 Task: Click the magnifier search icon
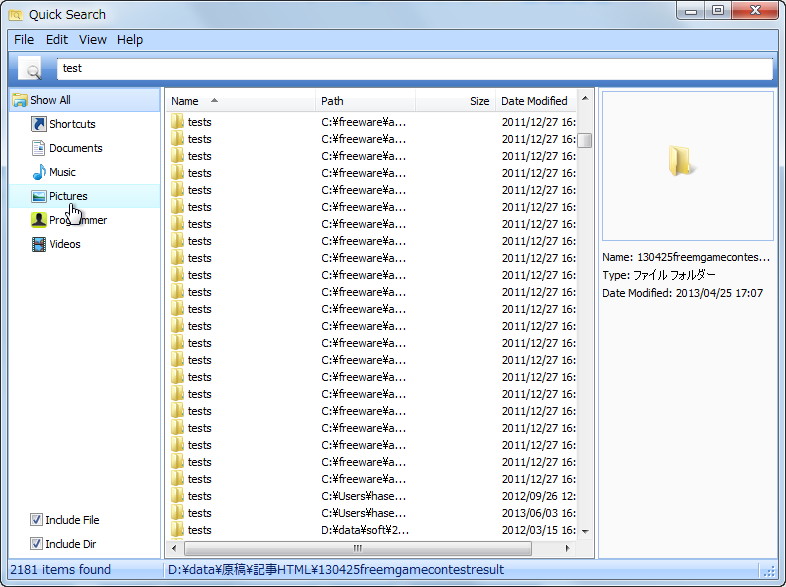(30, 69)
